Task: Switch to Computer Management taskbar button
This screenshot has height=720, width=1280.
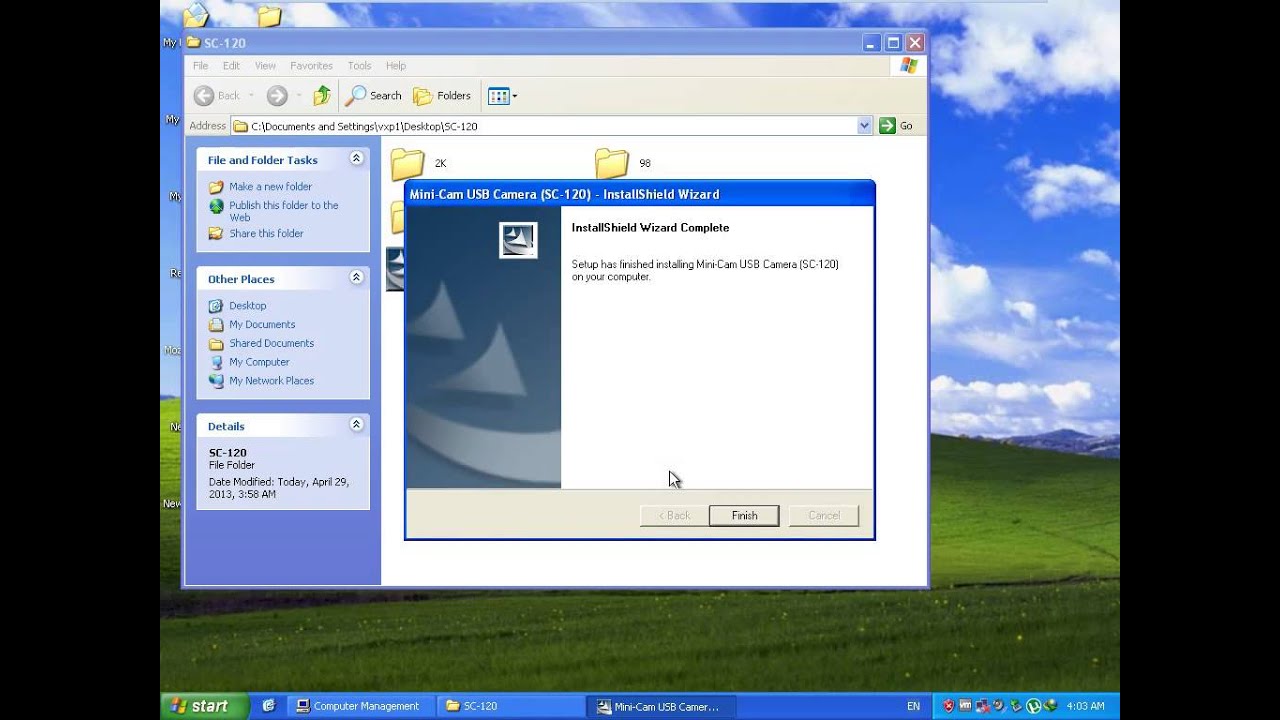Action: pyautogui.click(x=362, y=706)
